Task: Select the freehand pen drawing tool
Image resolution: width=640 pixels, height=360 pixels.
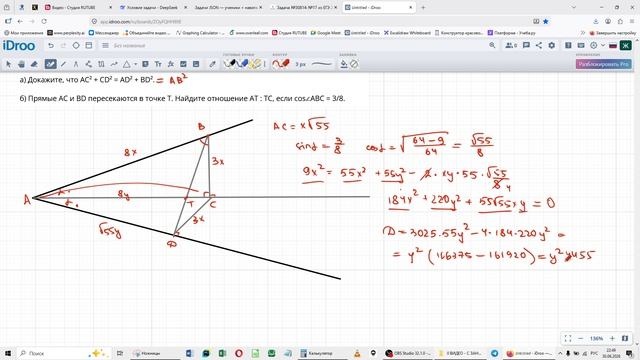Action: [50, 64]
